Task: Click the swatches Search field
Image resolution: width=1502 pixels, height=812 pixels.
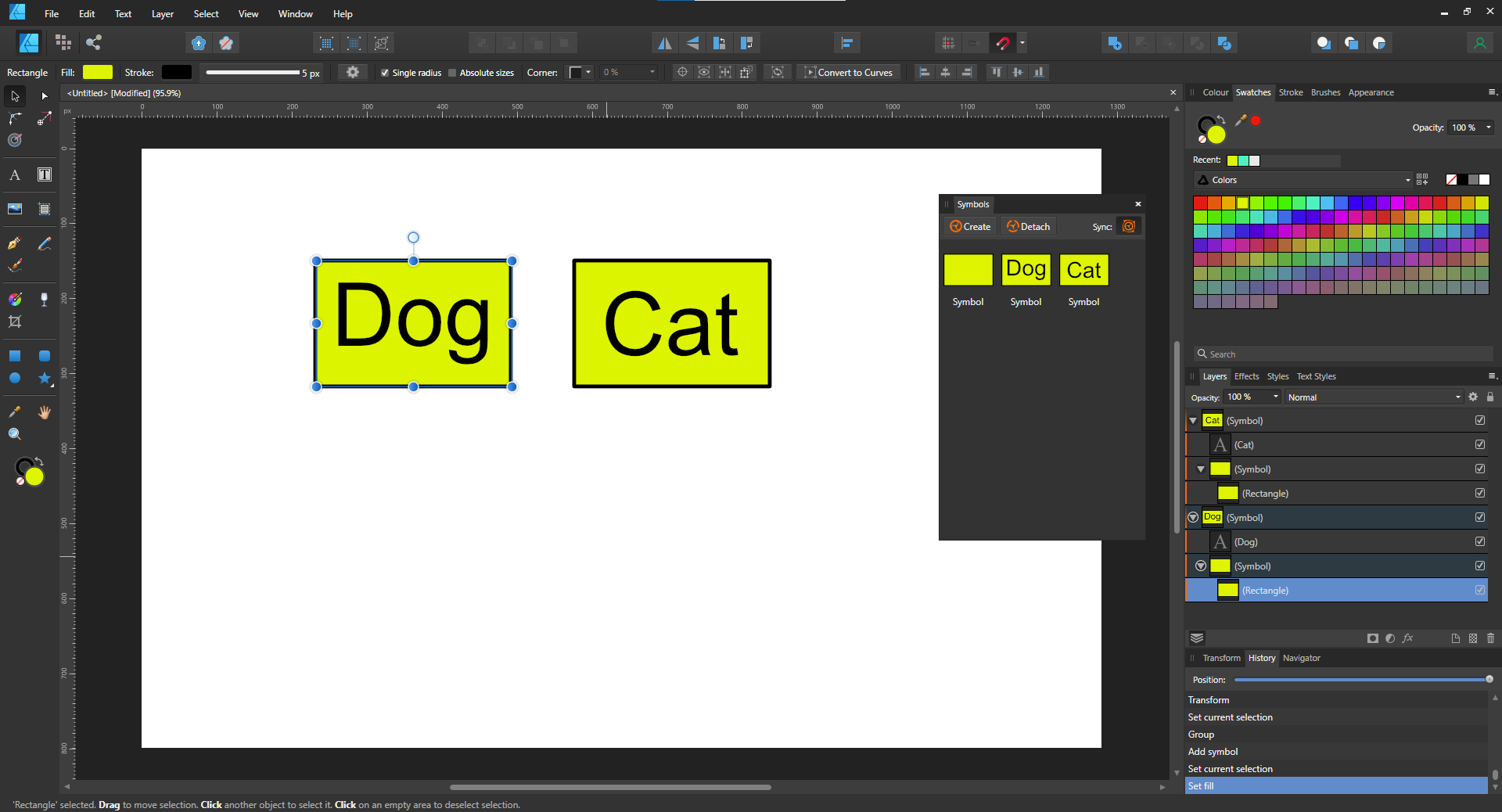Action: coord(1343,354)
